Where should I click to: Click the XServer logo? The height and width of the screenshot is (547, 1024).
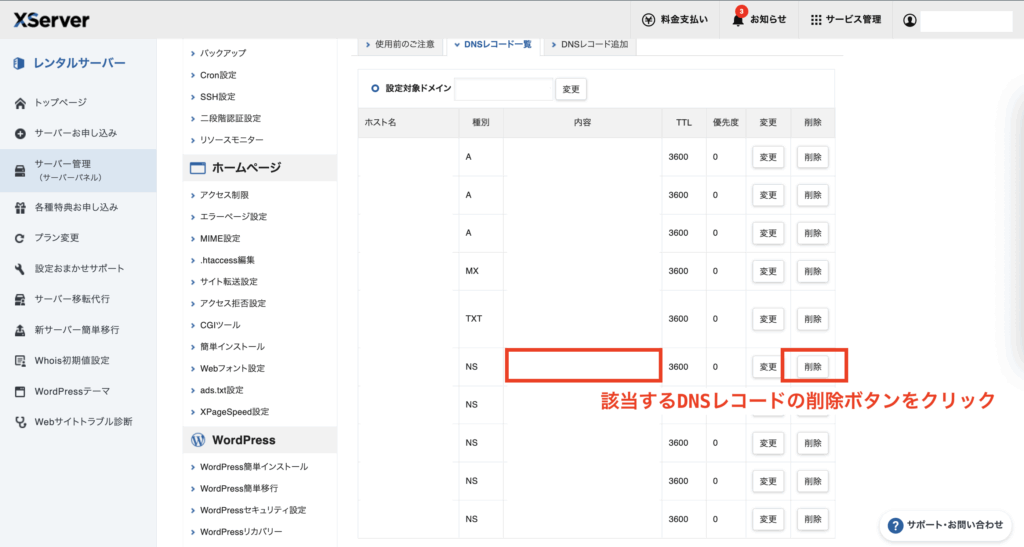point(52,20)
